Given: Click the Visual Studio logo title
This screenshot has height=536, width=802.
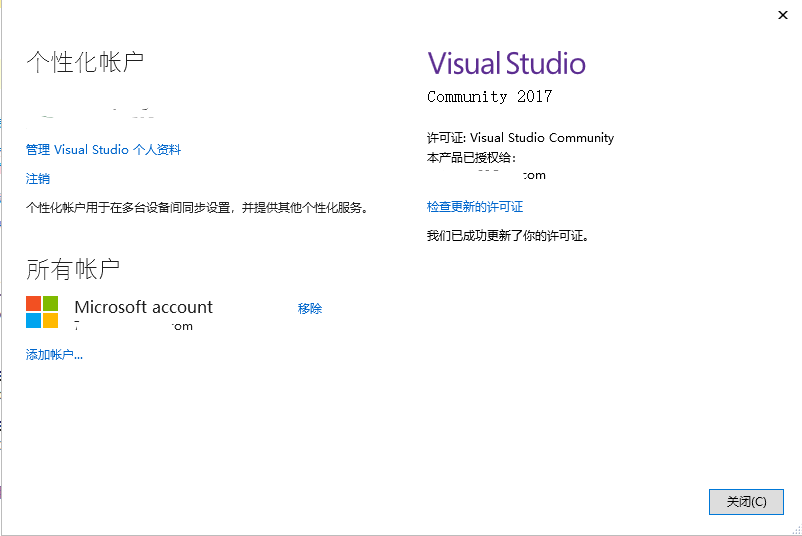Looking at the screenshot, I should coord(506,63).
